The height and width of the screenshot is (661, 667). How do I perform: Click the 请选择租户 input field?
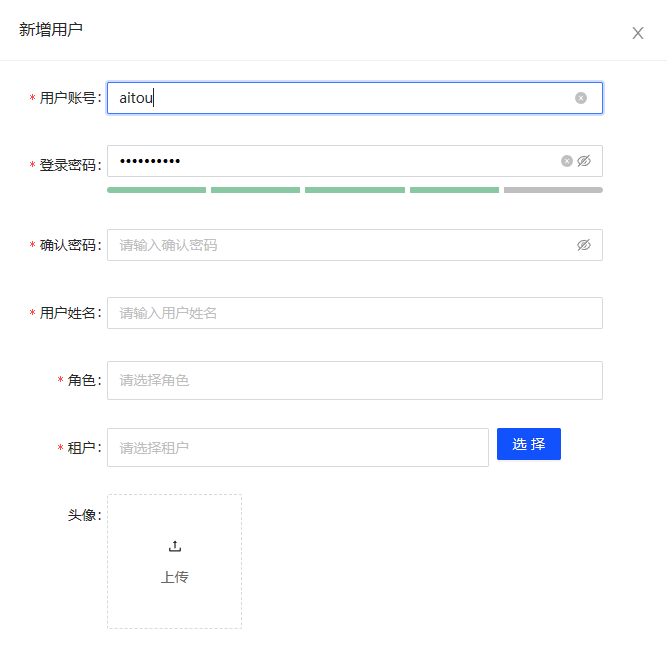click(298, 447)
